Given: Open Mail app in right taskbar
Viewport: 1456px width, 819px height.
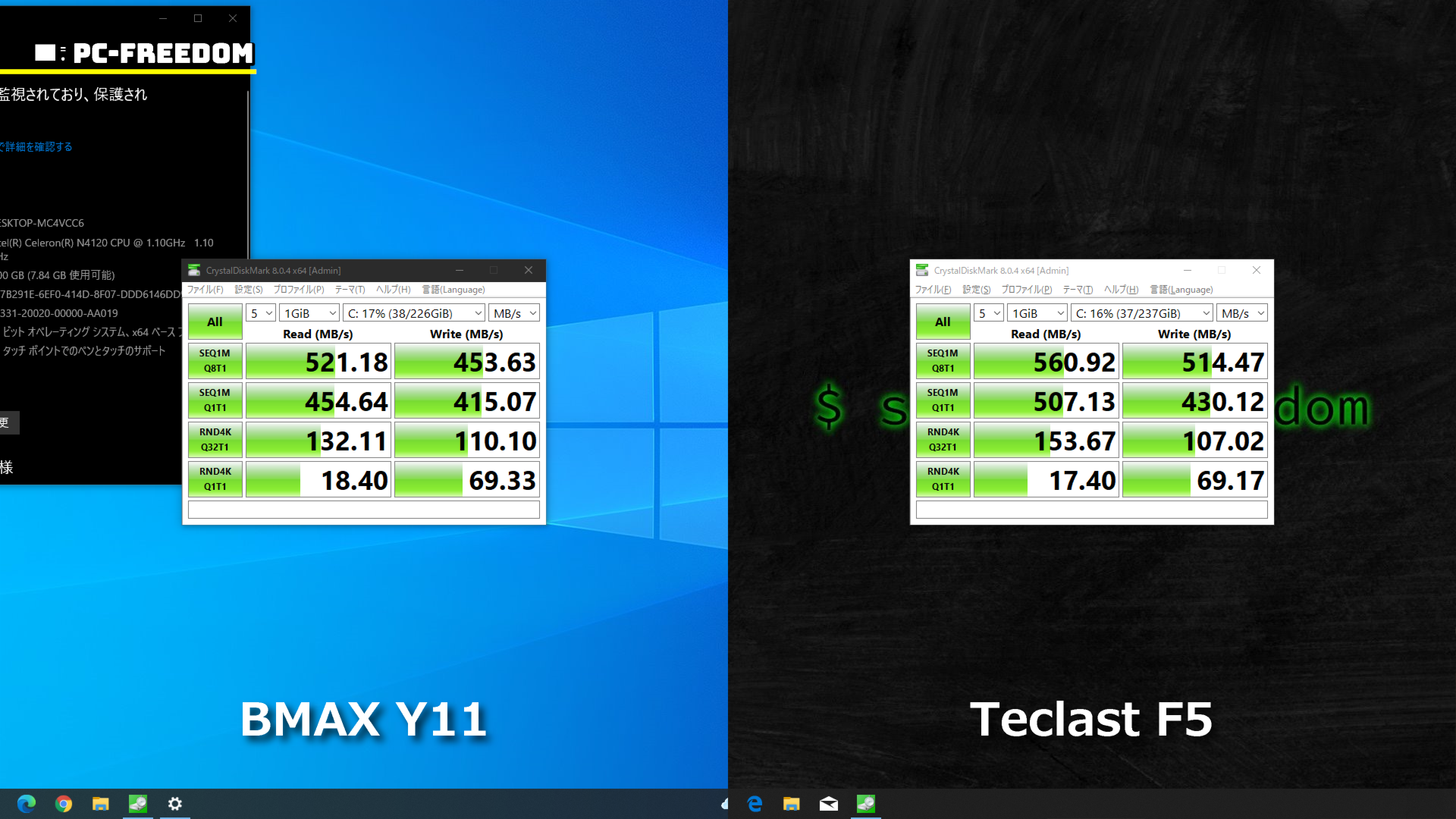Looking at the screenshot, I should (x=829, y=804).
